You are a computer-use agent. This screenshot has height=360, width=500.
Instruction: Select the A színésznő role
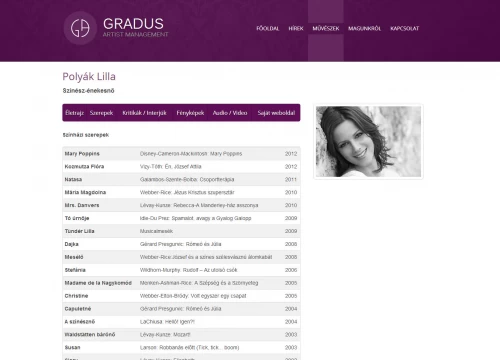pyautogui.click(x=80, y=322)
